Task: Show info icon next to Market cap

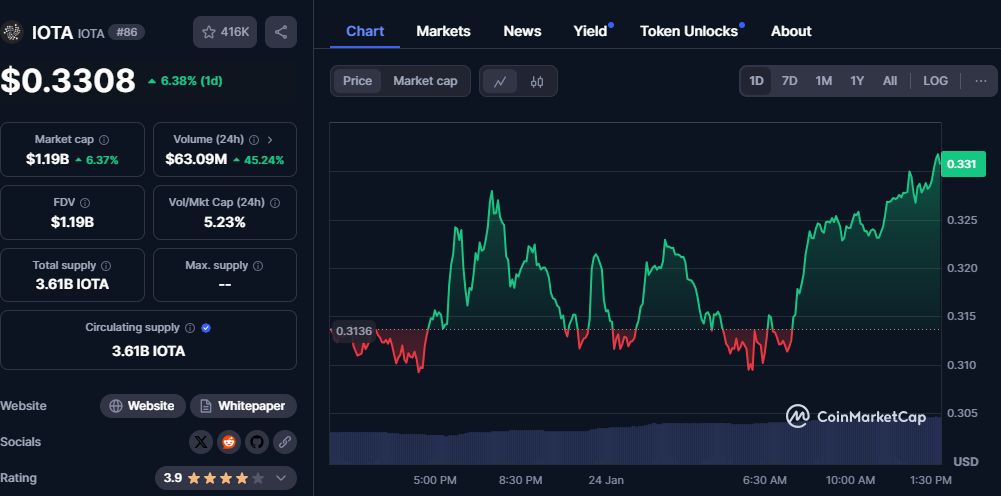Action: tap(104, 139)
